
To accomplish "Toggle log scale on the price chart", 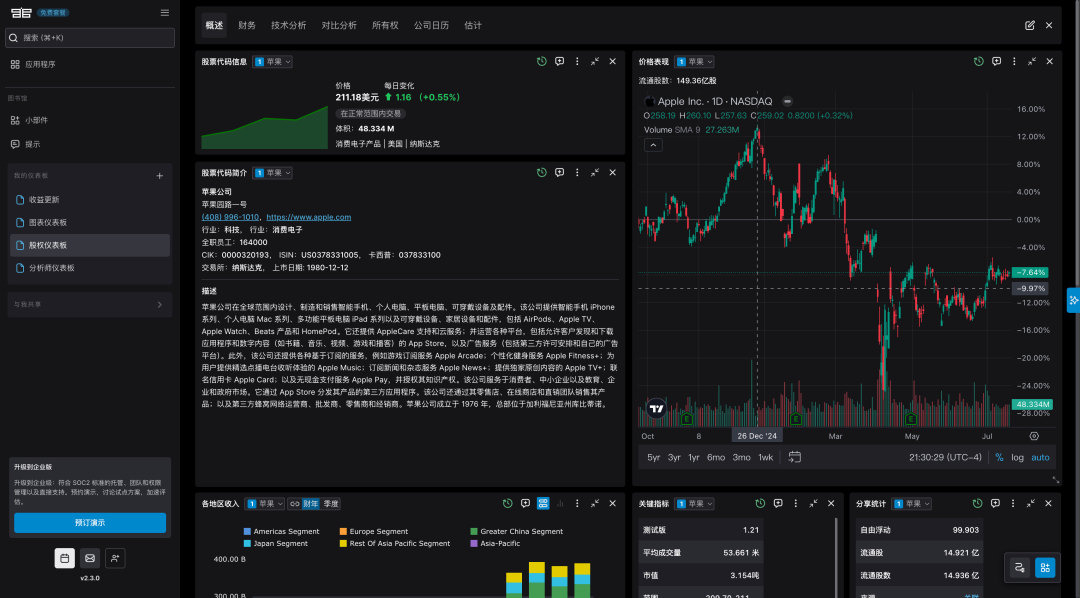I will (x=1017, y=457).
